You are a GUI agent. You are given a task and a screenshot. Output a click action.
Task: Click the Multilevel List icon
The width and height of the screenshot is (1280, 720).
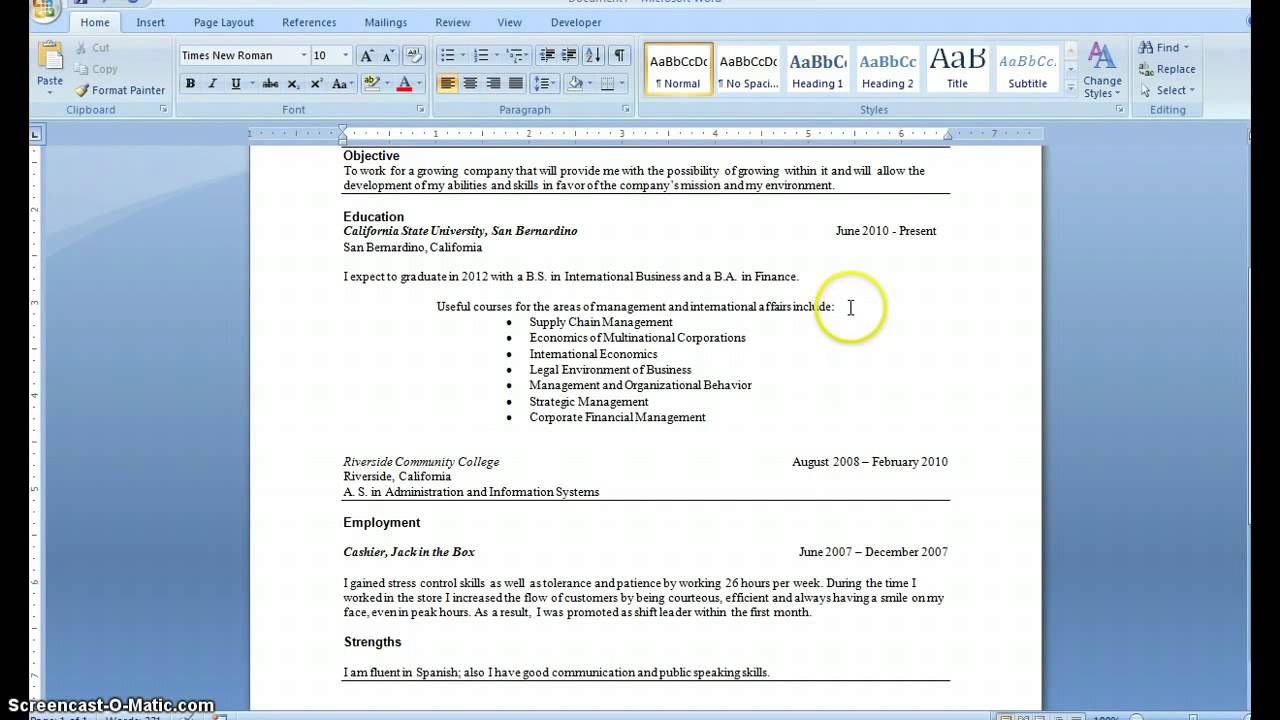click(514, 56)
